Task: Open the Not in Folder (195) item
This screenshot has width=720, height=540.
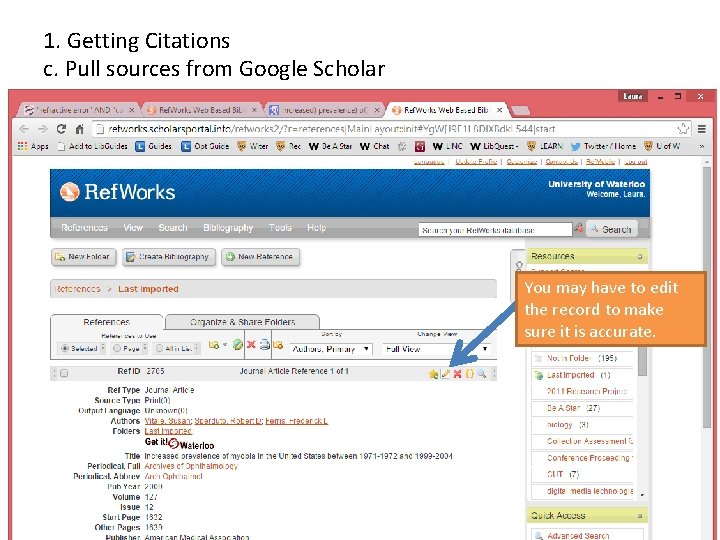Action: 581,358
